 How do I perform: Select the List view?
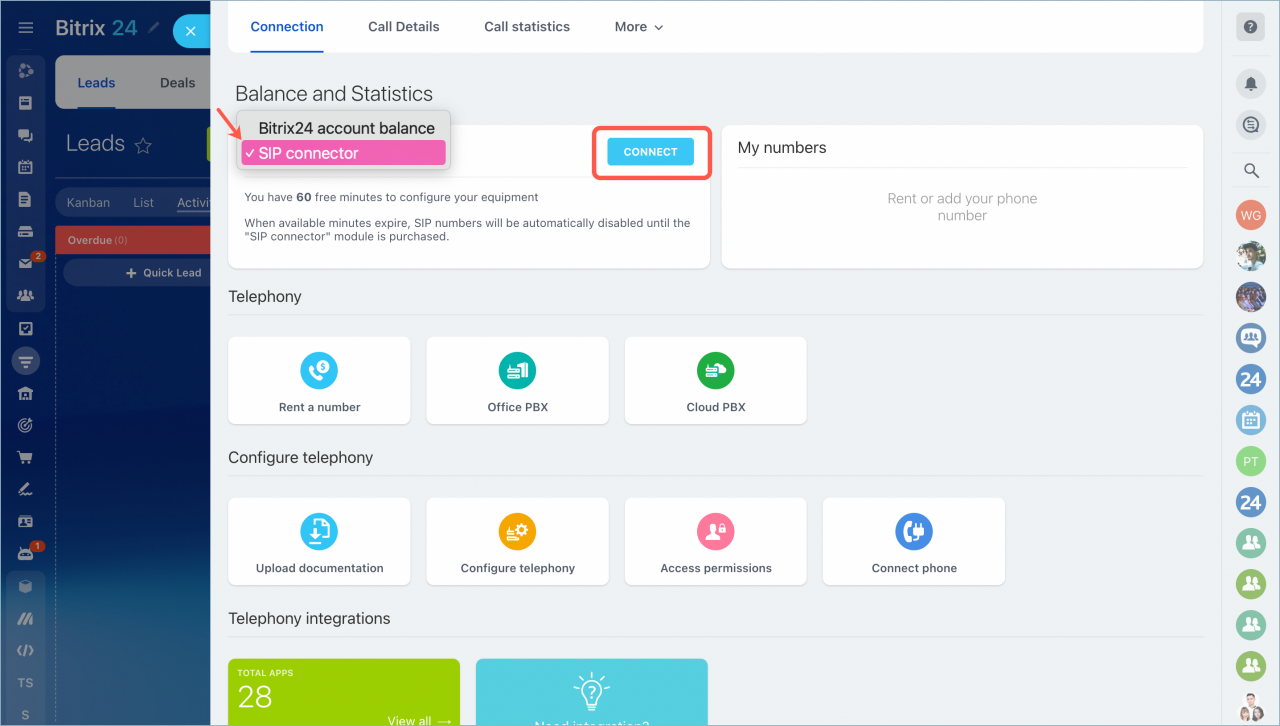click(x=144, y=202)
